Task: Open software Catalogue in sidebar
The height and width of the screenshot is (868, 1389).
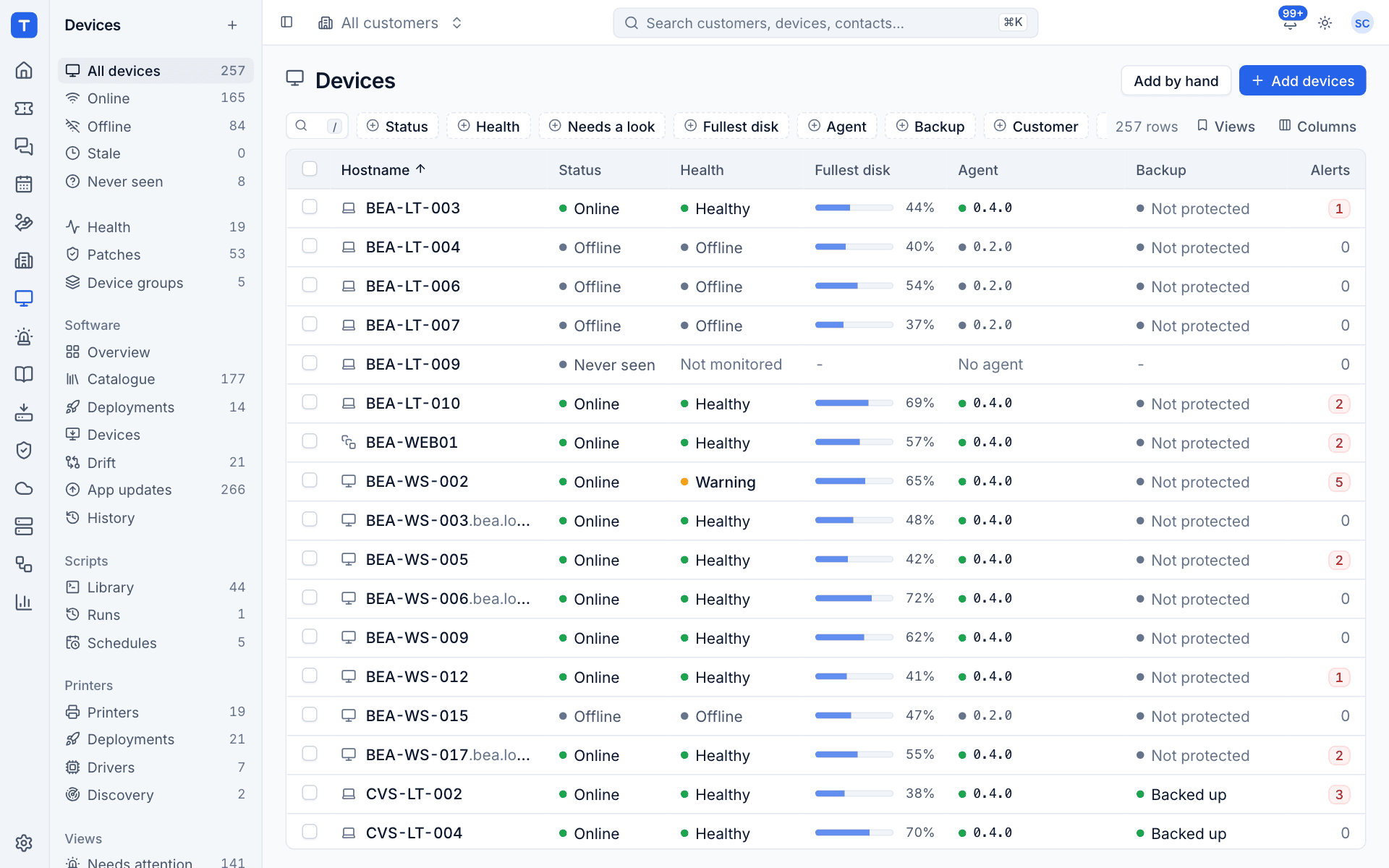Action: click(156, 379)
